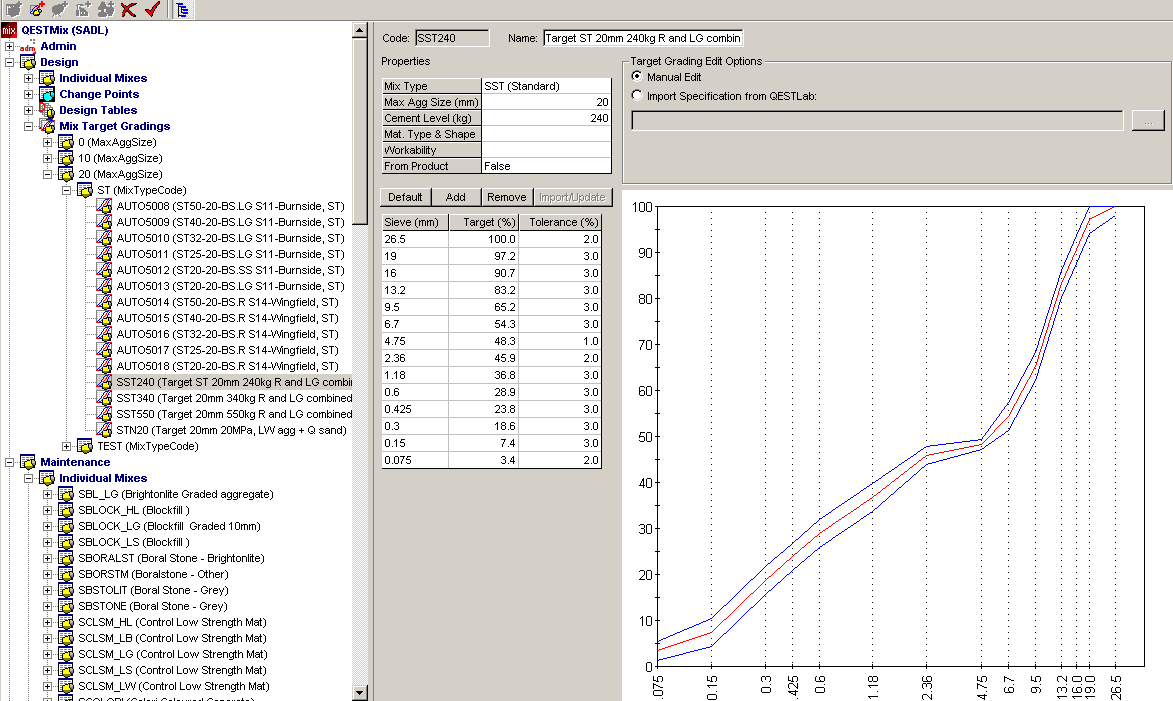
Task: Click the Change Points node icon
Action: click(x=47, y=94)
